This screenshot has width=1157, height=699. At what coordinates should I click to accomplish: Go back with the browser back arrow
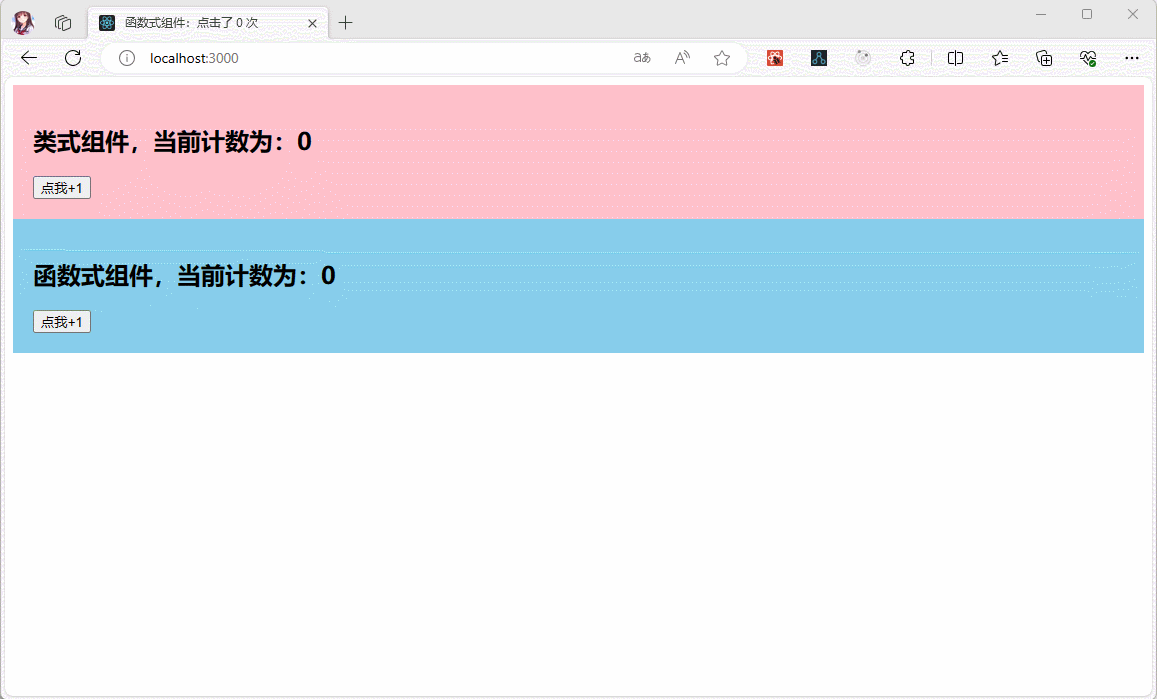[x=29, y=58]
